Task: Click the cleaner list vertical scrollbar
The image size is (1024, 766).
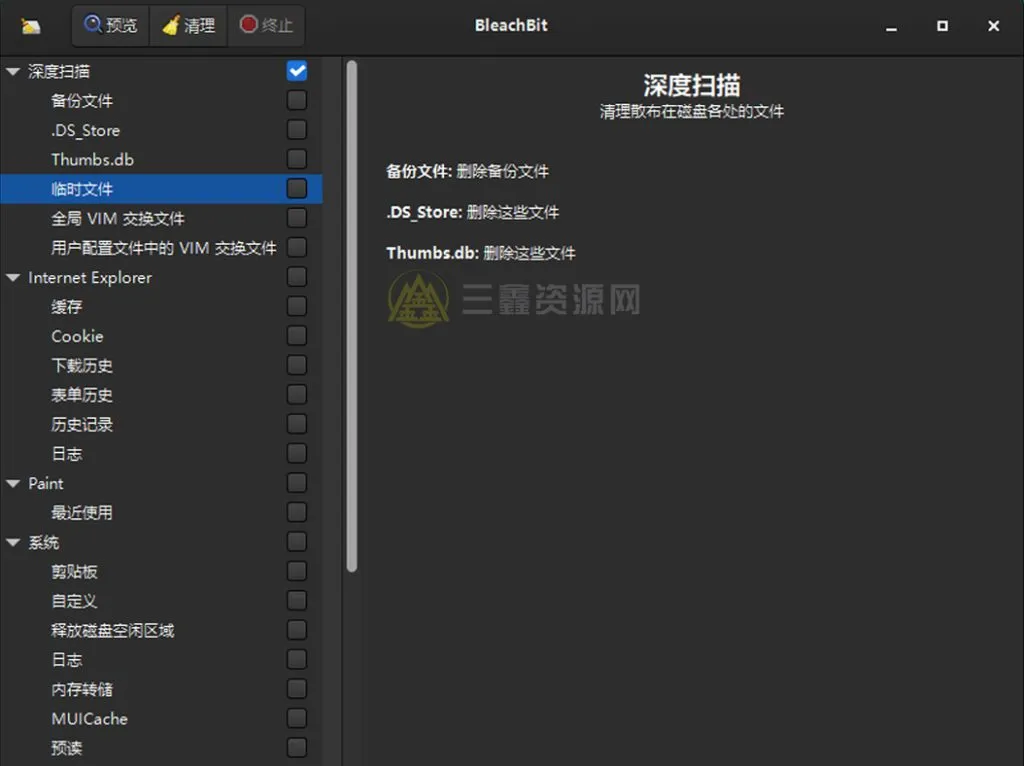Action: (352, 316)
